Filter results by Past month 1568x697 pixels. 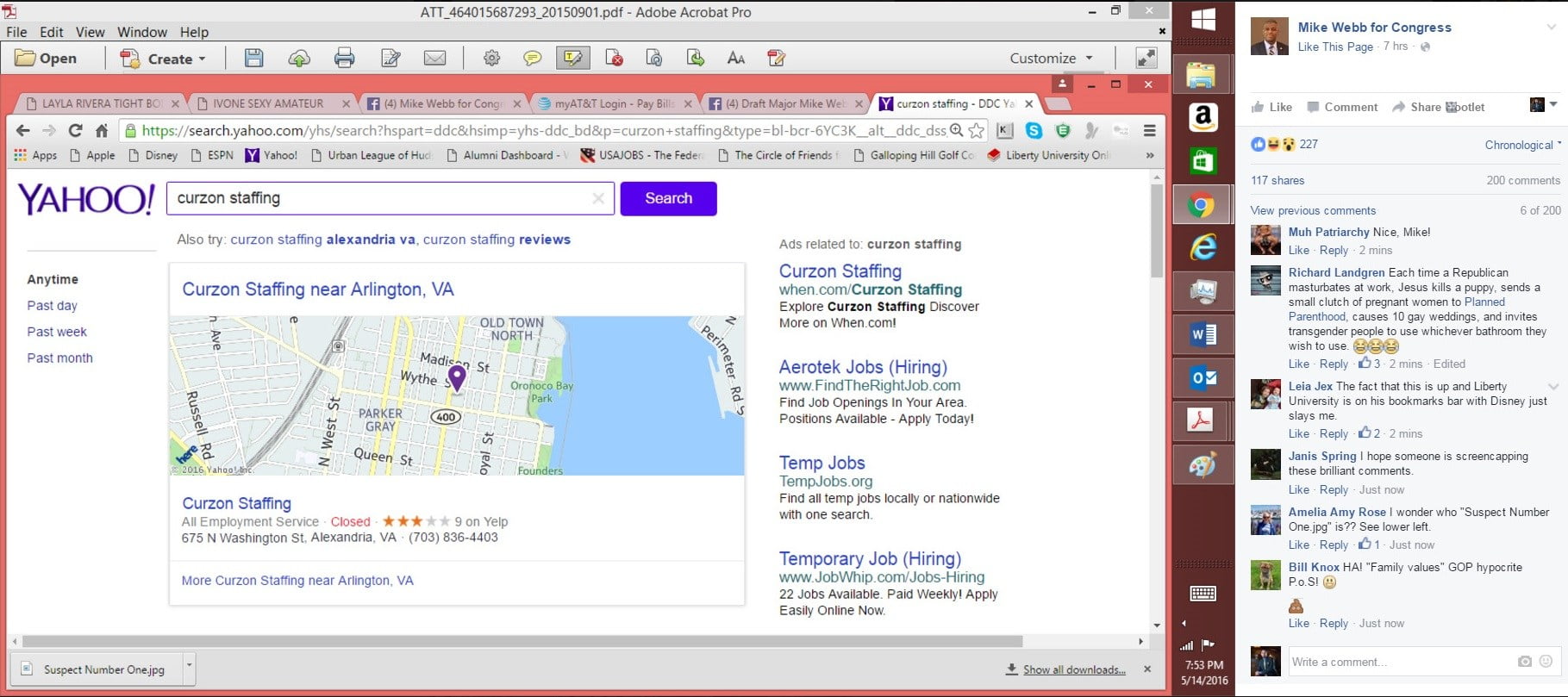click(x=59, y=358)
